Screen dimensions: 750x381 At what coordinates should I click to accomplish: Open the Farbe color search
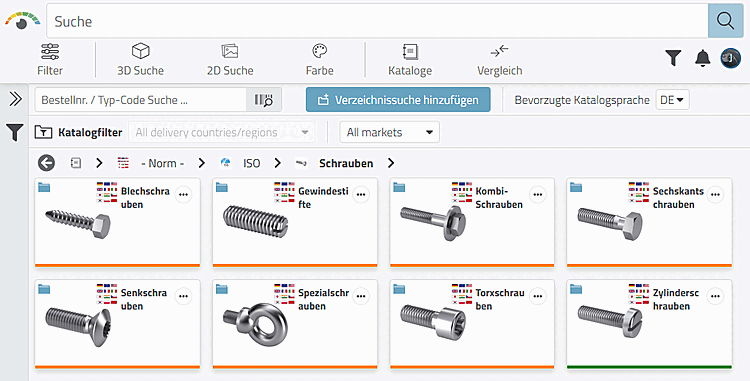click(320, 60)
